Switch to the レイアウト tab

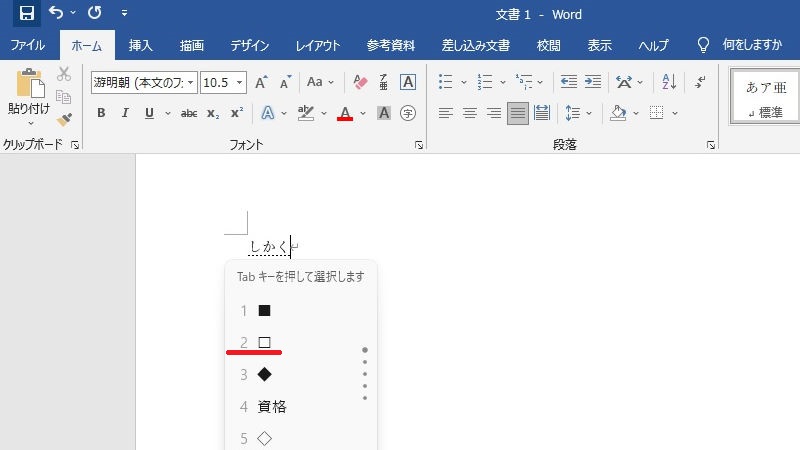(318, 45)
